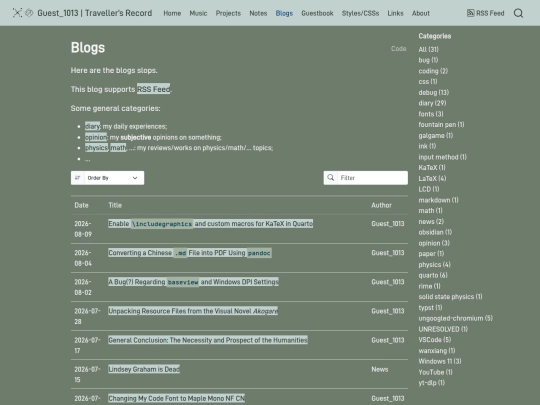Focus the Filter input field
This screenshot has width=540, height=405.
[x=372, y=178]
